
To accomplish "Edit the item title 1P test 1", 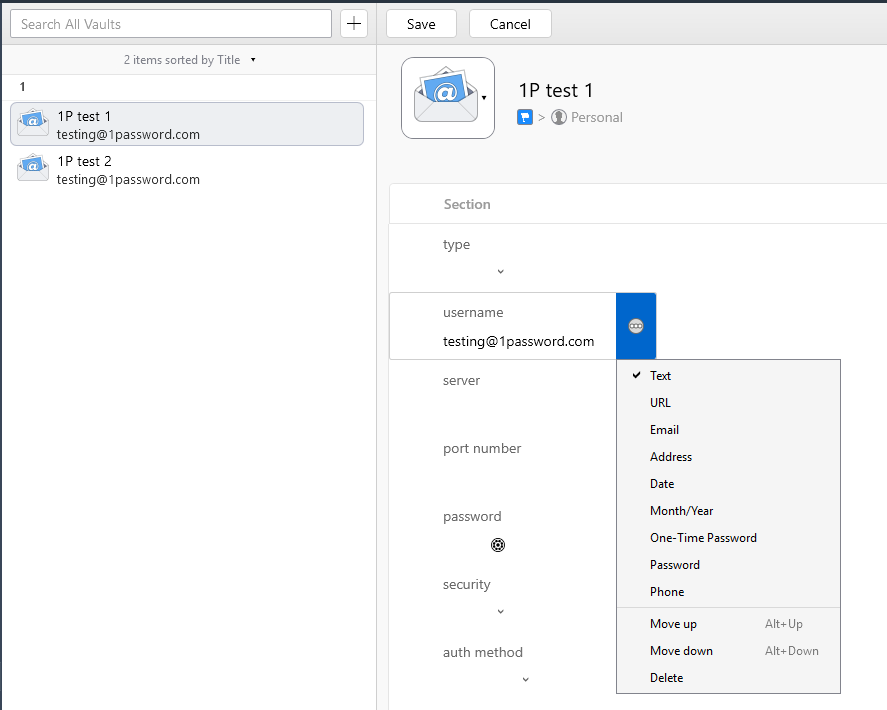I will [x=556, y=91].
